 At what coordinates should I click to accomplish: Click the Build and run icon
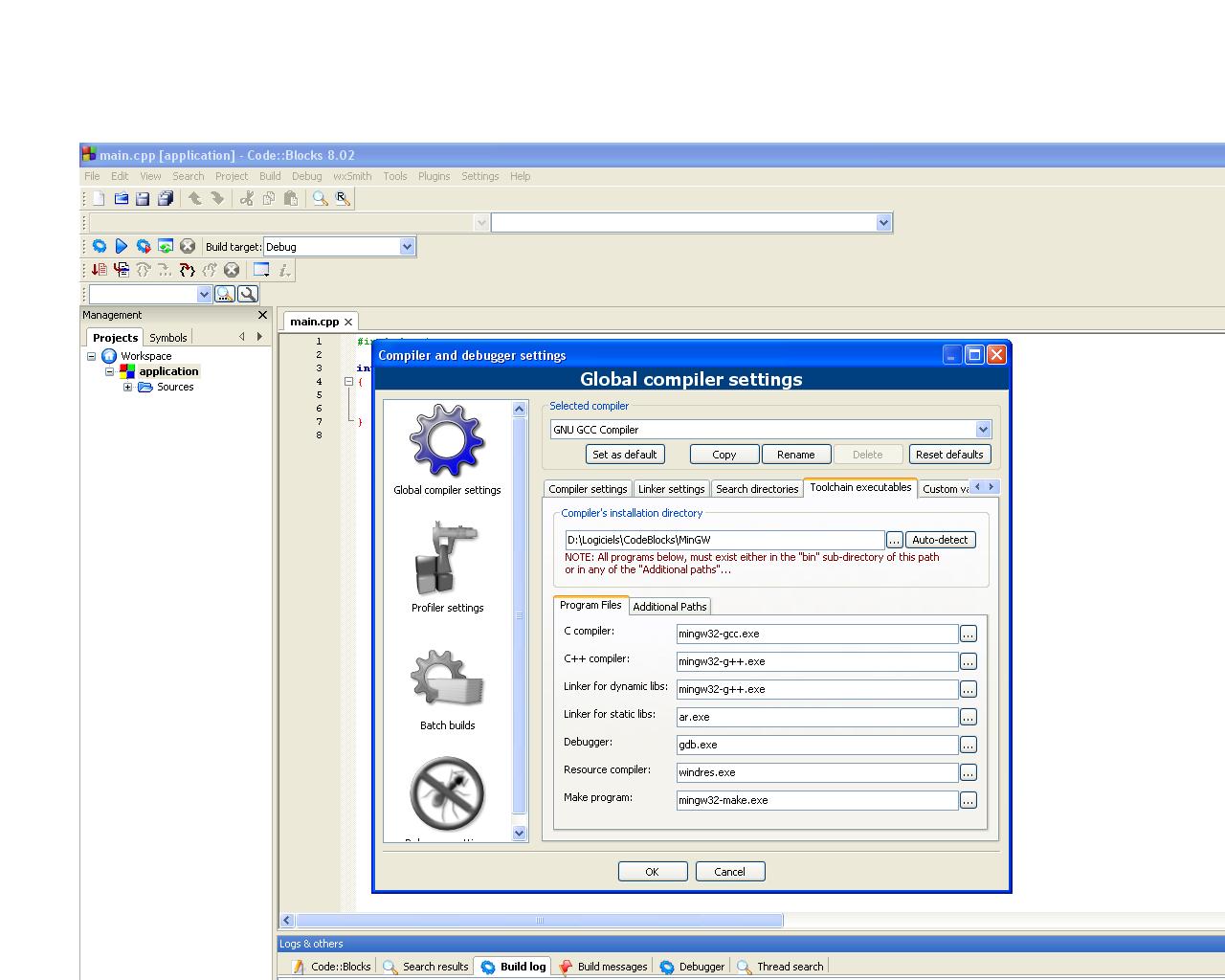click(x=144, y=246)
